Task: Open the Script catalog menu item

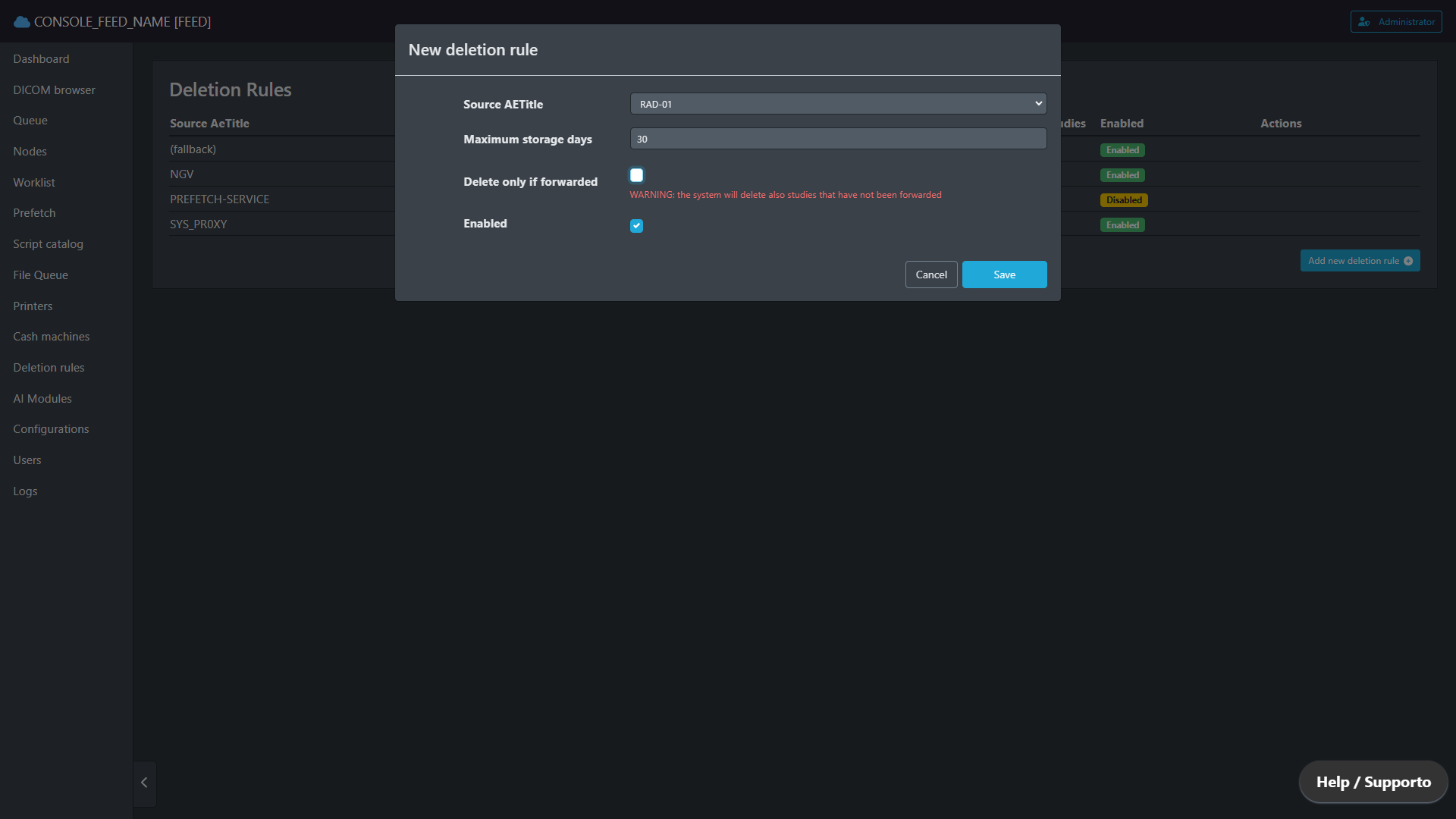Action: click(x=48, y=244)
